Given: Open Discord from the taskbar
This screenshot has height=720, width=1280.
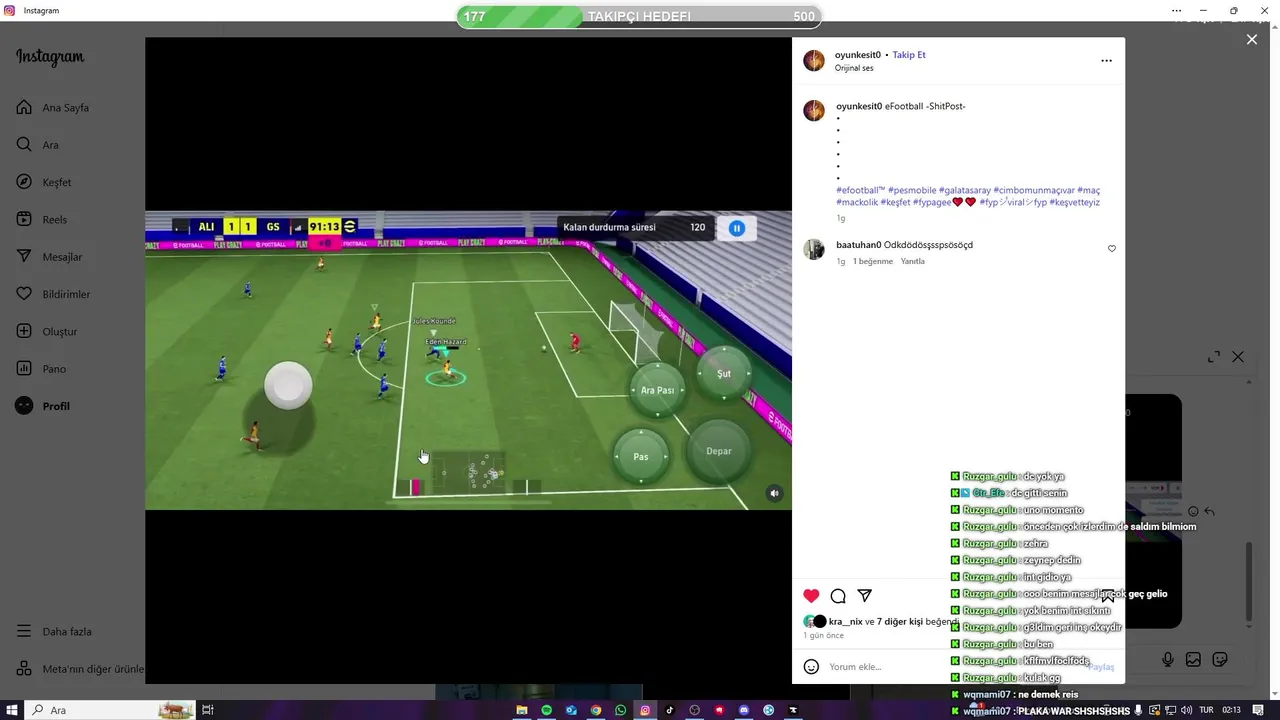Looking at the screenshot, I should point(744,710).
